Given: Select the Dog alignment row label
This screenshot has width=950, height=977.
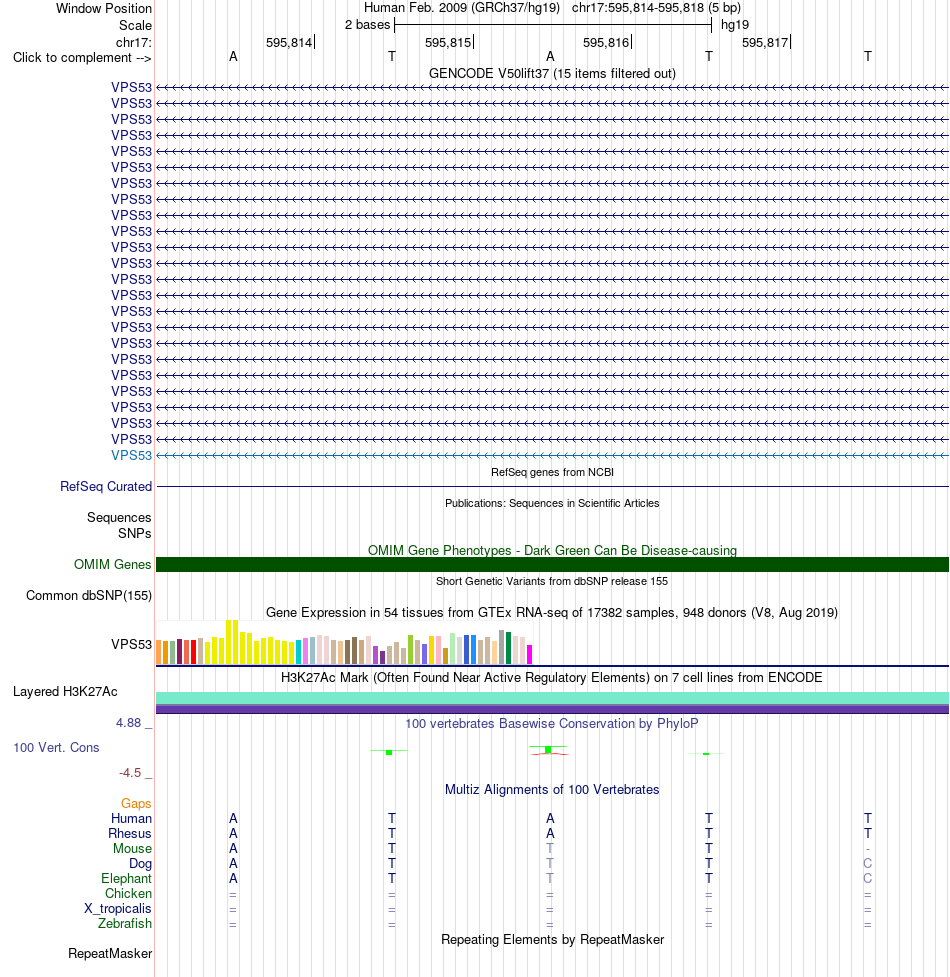Looking at the screenshot, I should (141, 864).
